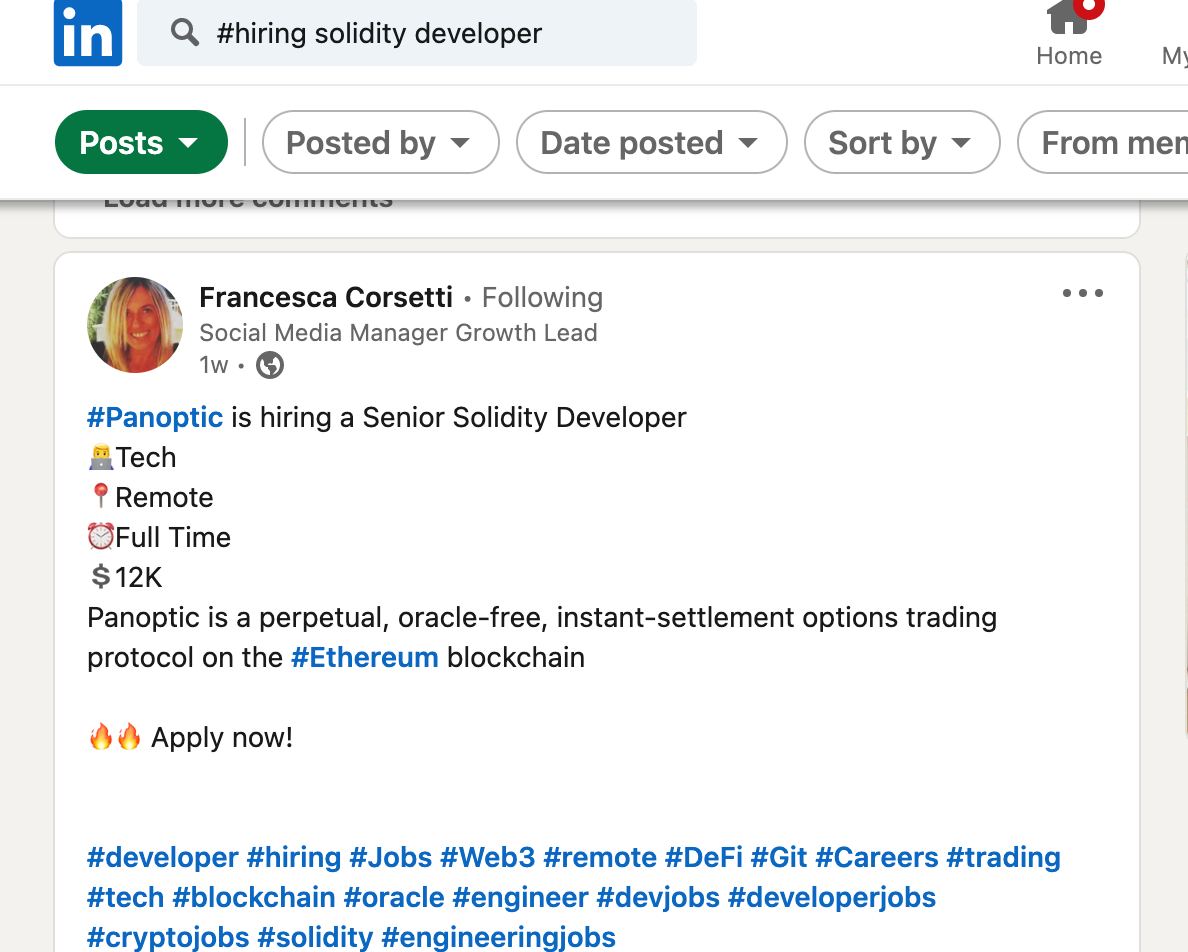Open the Sort by dropdown
The width and height of the screenshot is (1188, 952).
click(x=902, y=142)
